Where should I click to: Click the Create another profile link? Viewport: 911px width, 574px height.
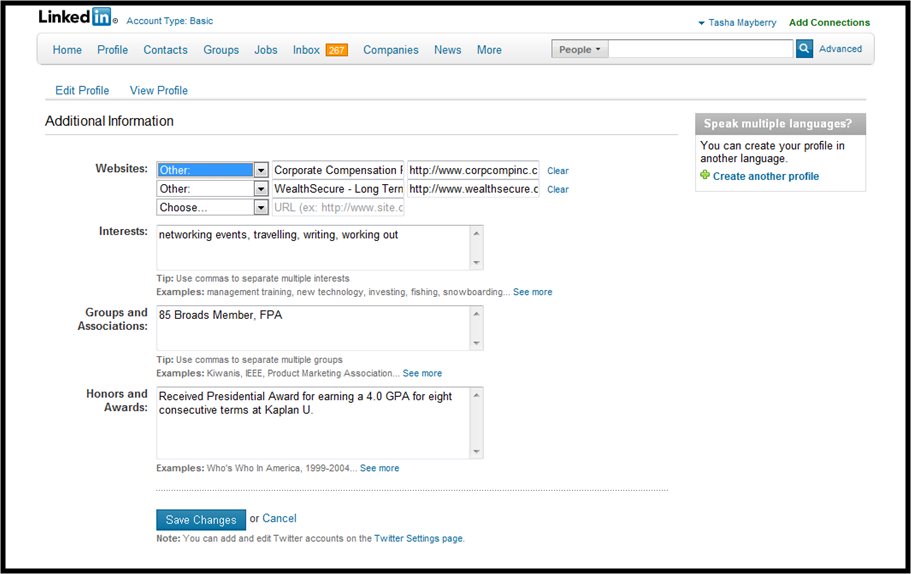pos(766,176)
